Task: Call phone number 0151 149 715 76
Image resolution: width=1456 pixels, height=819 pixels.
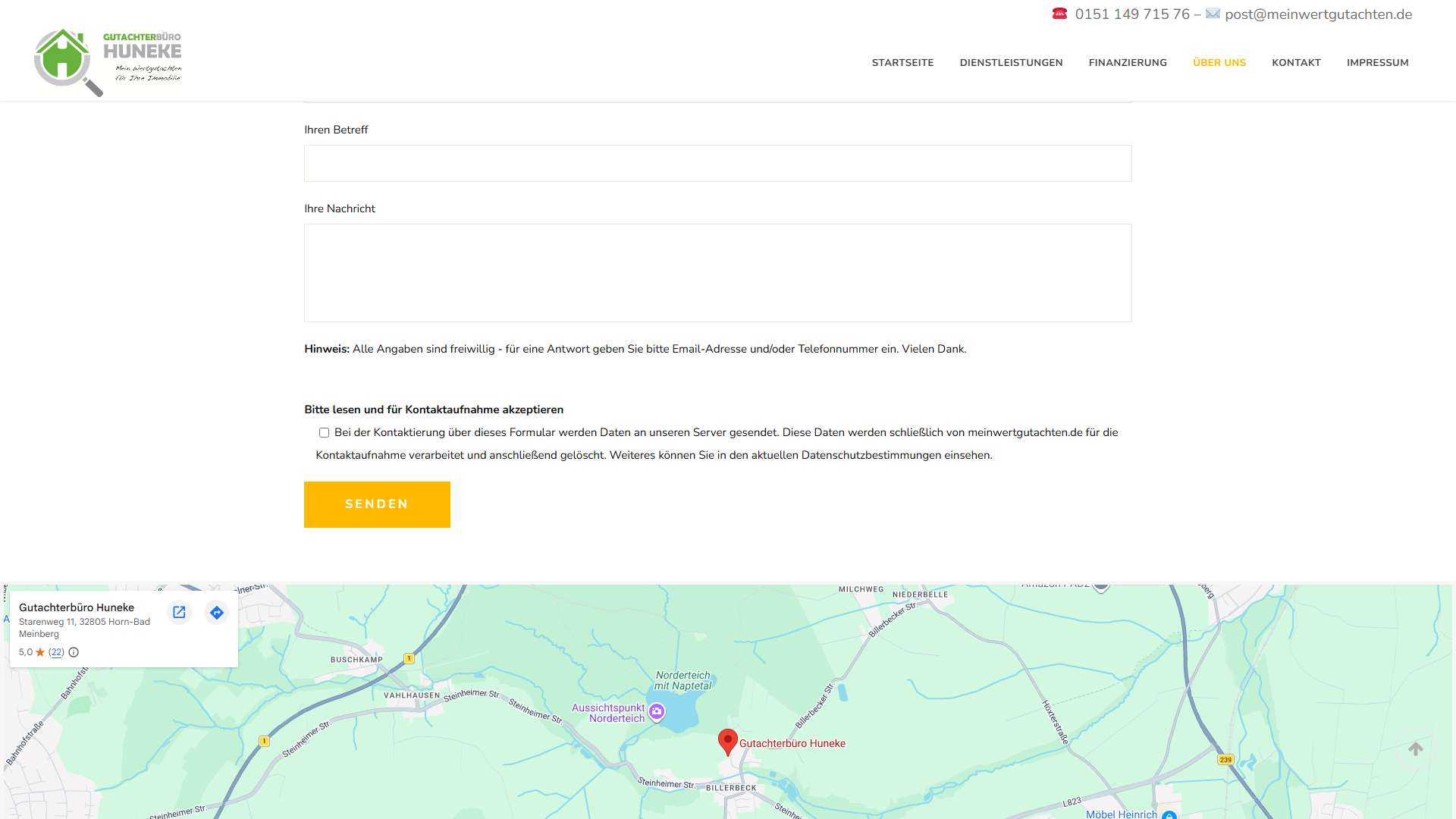Action: tap(1132, 14)
